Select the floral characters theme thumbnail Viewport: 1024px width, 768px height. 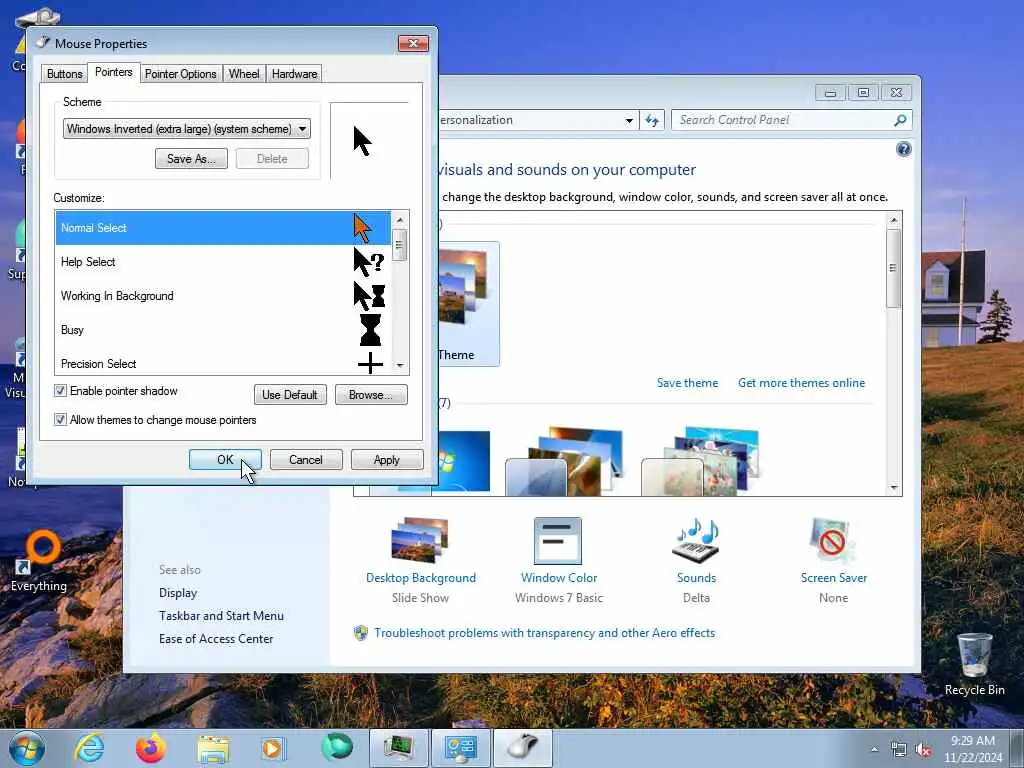coord(702,460)
